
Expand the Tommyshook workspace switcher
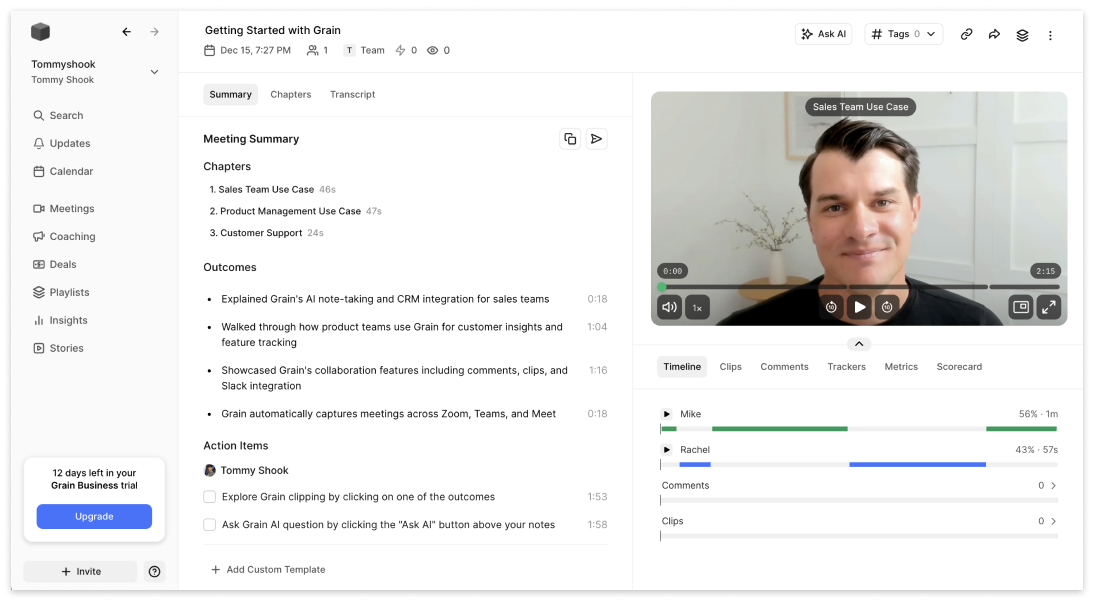(x=155, y=72)
